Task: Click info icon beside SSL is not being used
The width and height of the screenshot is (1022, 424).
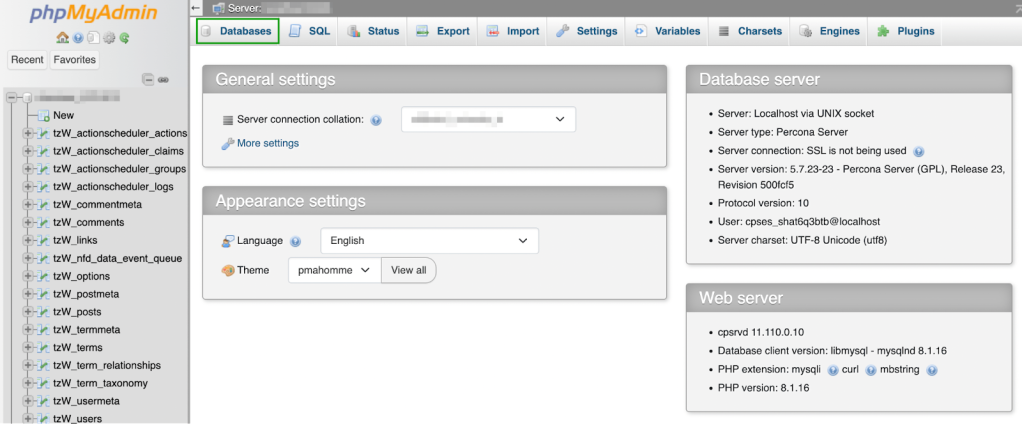Action: coord(918,151)
